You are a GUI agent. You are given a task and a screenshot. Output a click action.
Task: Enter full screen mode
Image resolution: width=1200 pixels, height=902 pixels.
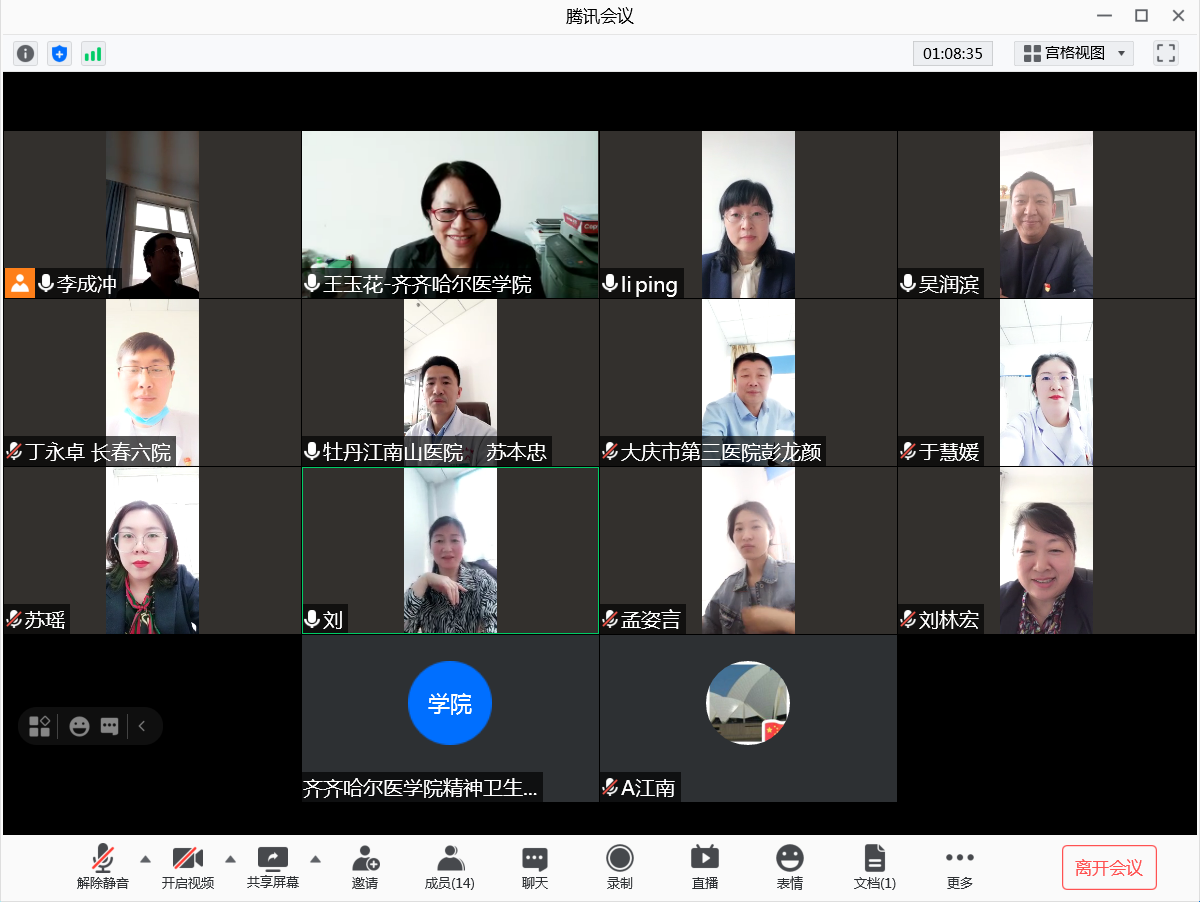(x=1166, y=53)
